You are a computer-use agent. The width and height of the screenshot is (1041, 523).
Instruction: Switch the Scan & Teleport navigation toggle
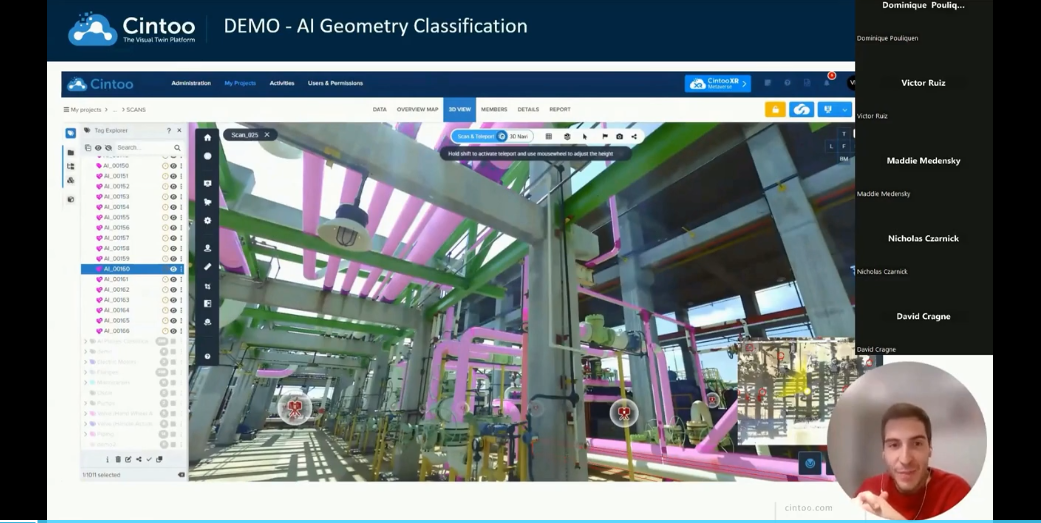click(x=478, y=136)
